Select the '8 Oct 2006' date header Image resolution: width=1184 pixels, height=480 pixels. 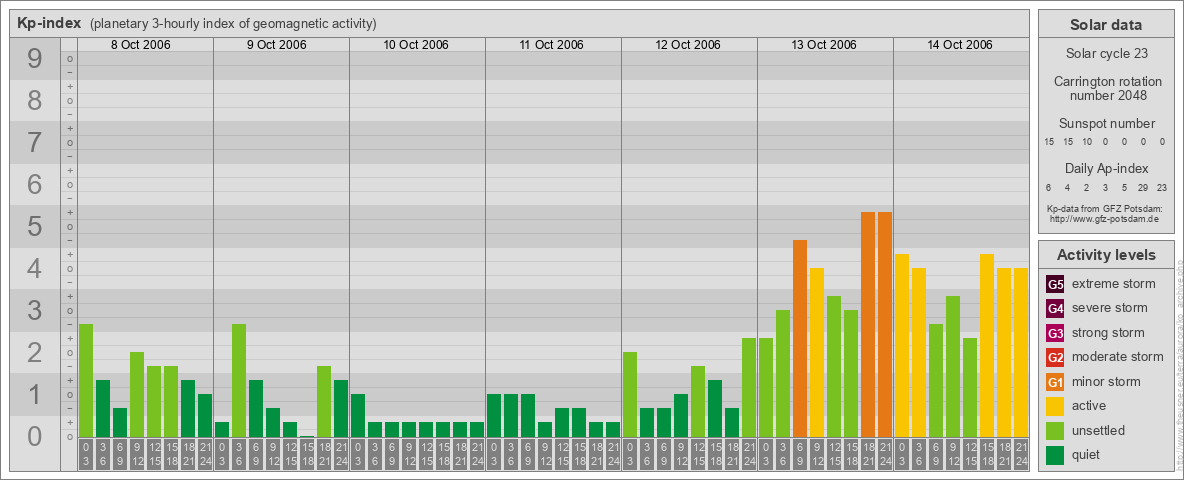tap(140, 45)
